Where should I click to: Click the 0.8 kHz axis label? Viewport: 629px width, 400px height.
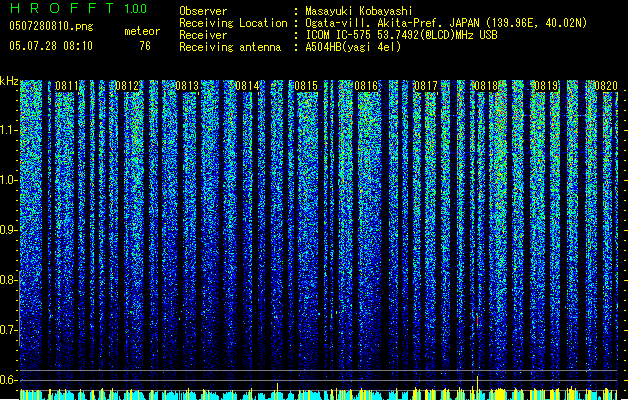click(8, 280)
